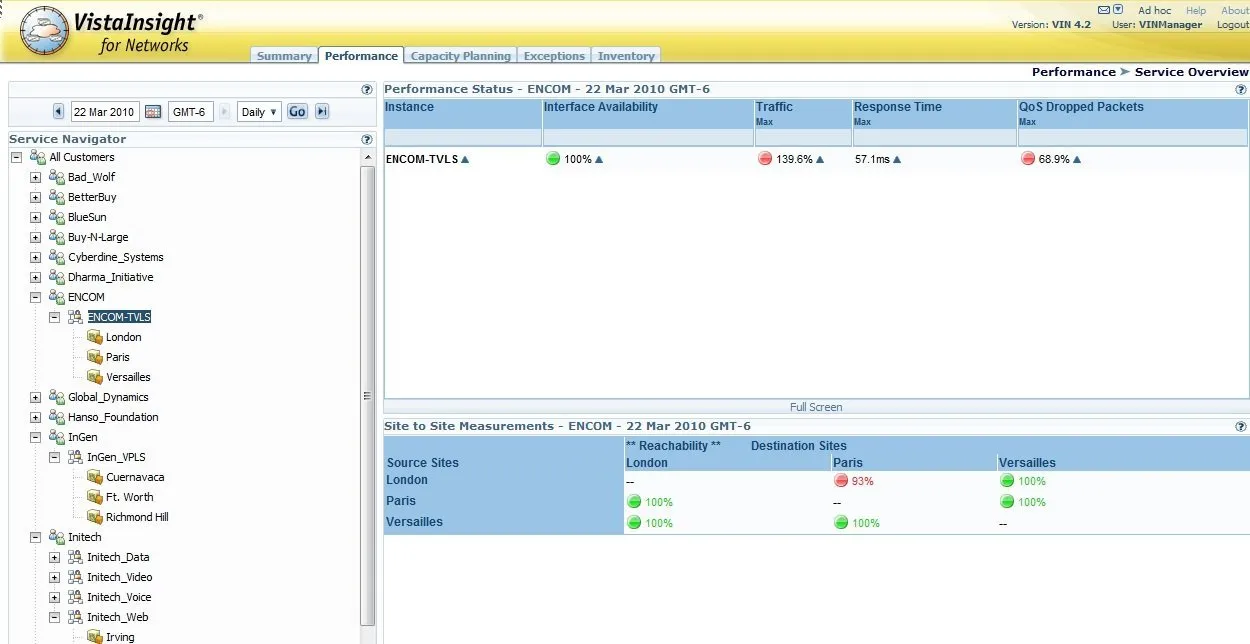Click trend arrow next to 57.1ms response time

click(x=897, y=159)
